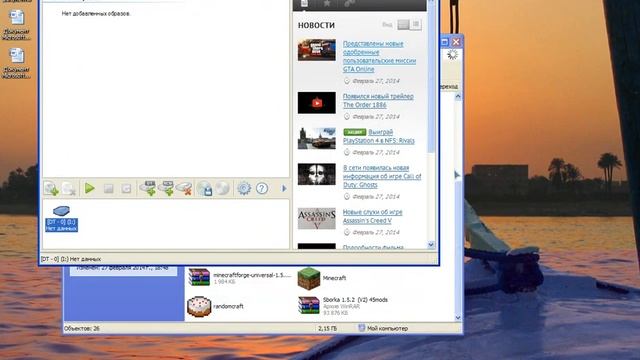The image size is (640, 360).
Task: Close the Explorer window with red X
Action: click(456, 42)
